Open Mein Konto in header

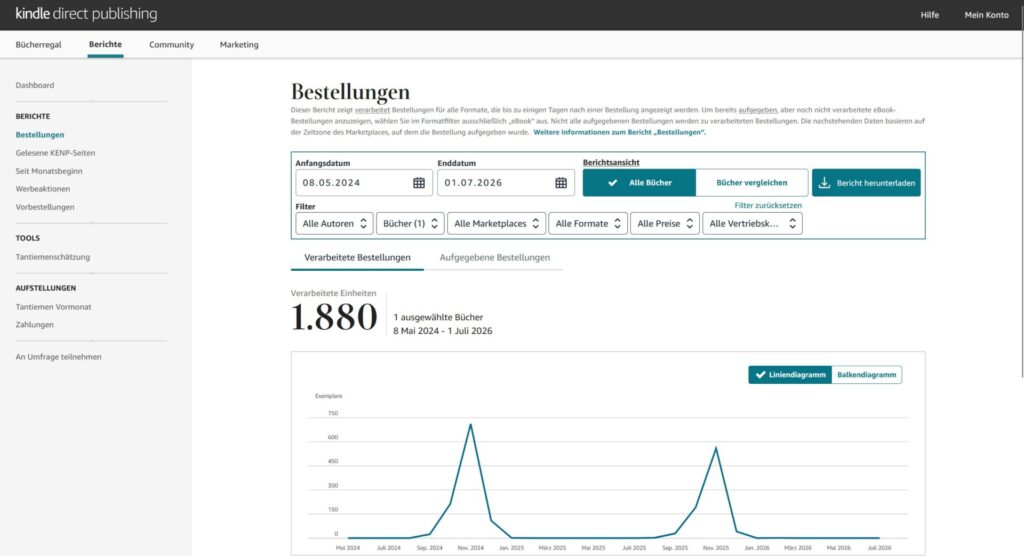tap(986, 15)
